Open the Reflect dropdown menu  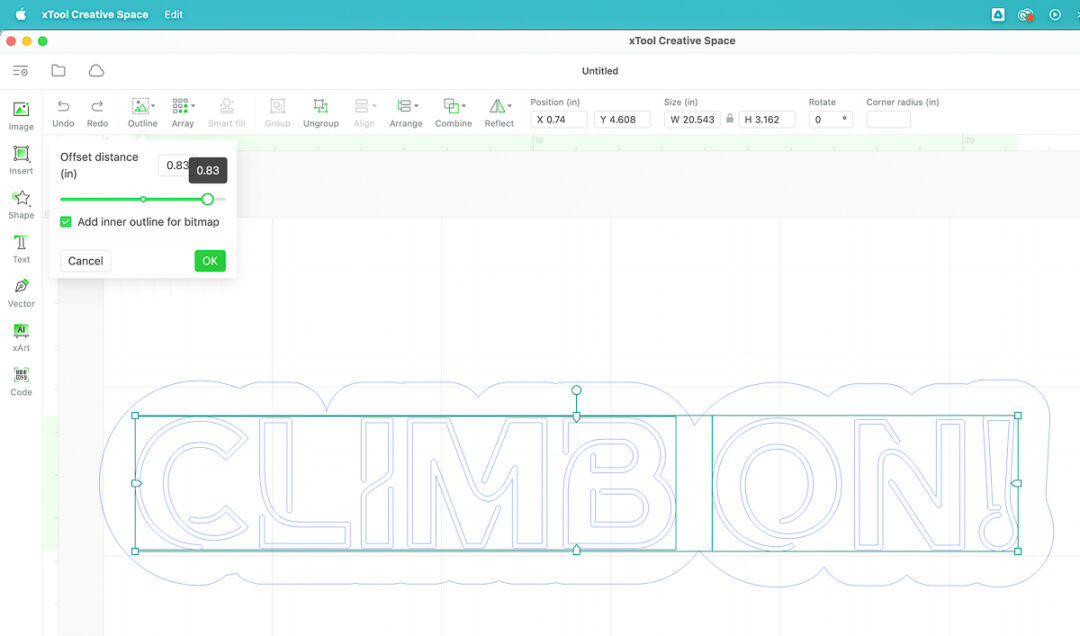click(x=510, y=106)
